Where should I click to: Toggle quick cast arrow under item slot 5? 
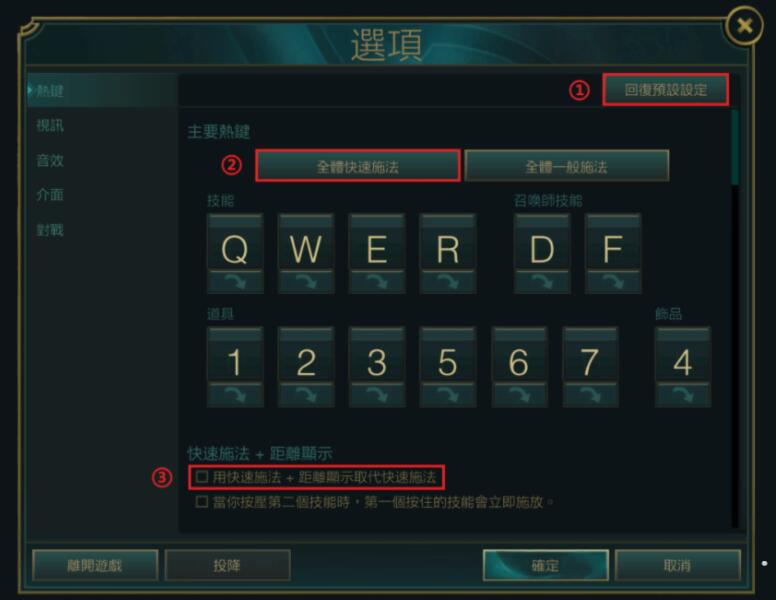pyautogui.click(x=448, y=395)
